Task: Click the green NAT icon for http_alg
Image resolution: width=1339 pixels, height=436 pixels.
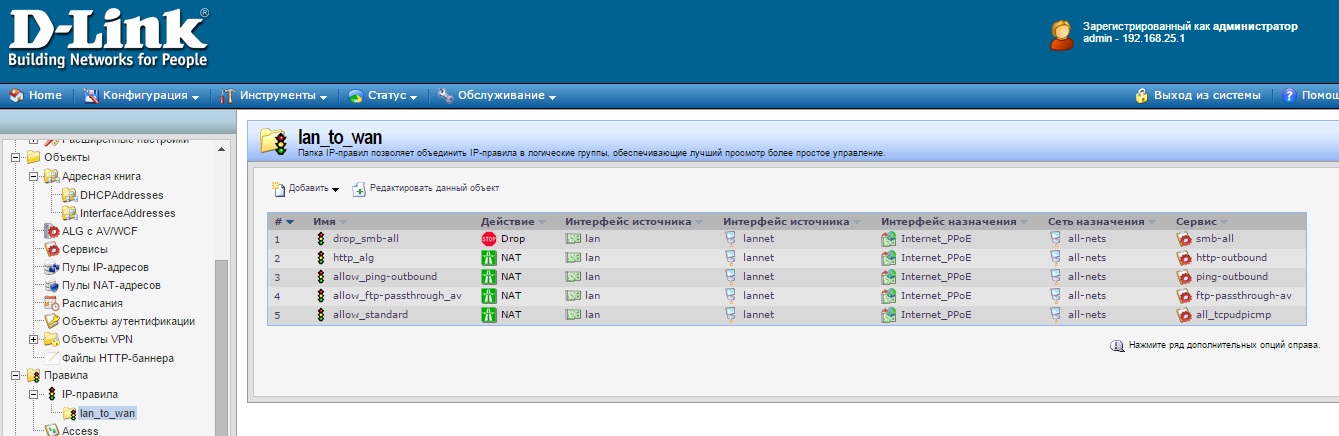Action: point(489,258)
